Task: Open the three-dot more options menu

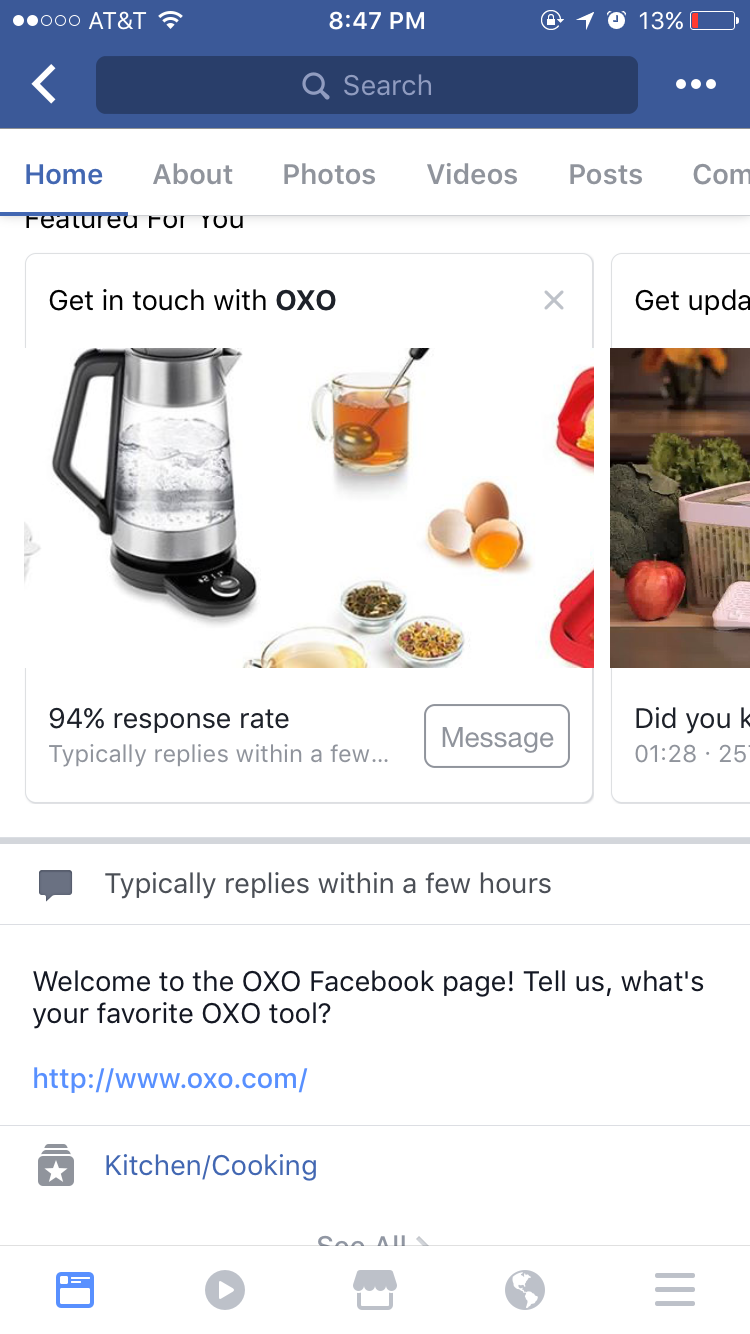Action: 695,85
